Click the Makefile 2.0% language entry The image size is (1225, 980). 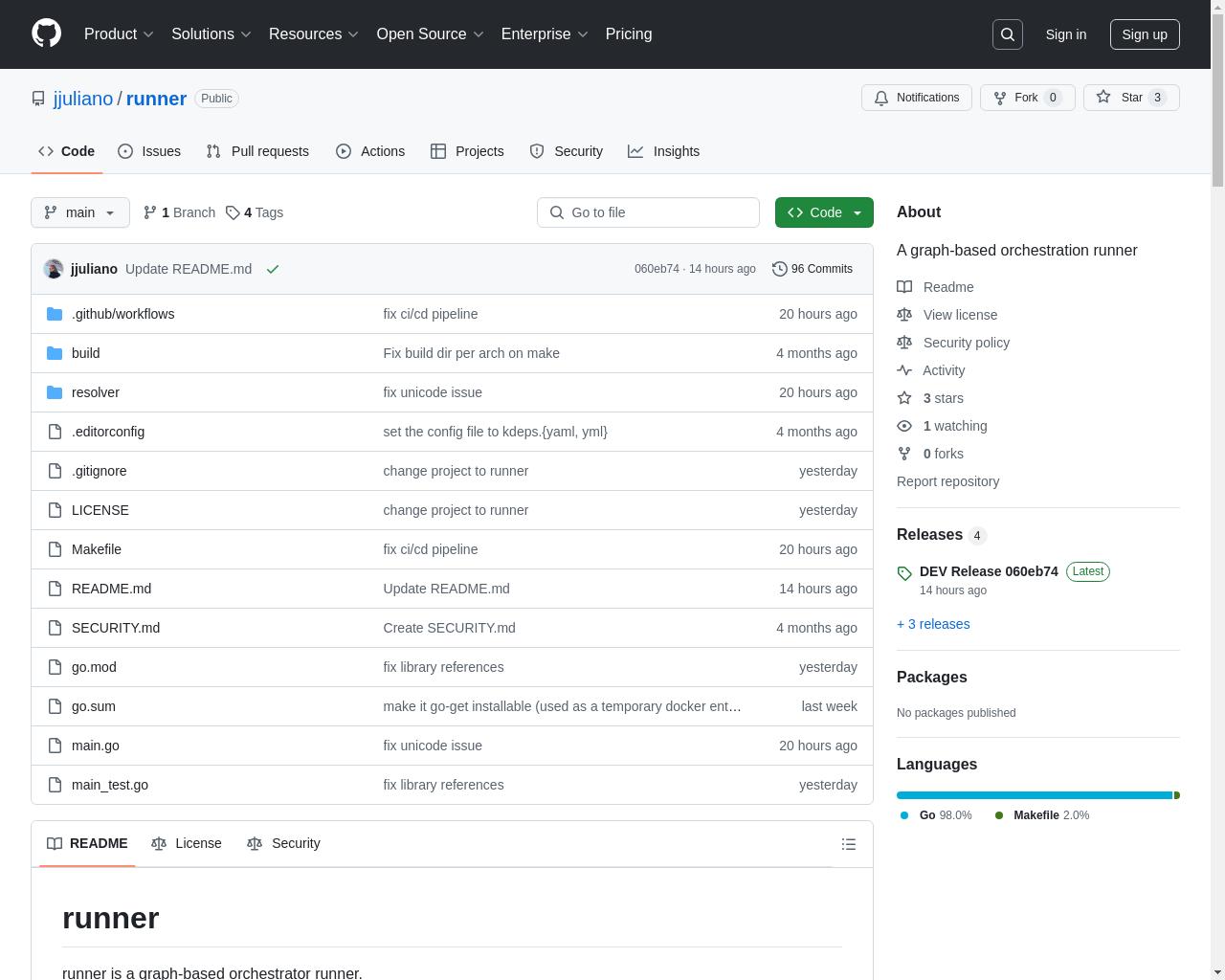pyautogui.click(x=1041, y=815)
